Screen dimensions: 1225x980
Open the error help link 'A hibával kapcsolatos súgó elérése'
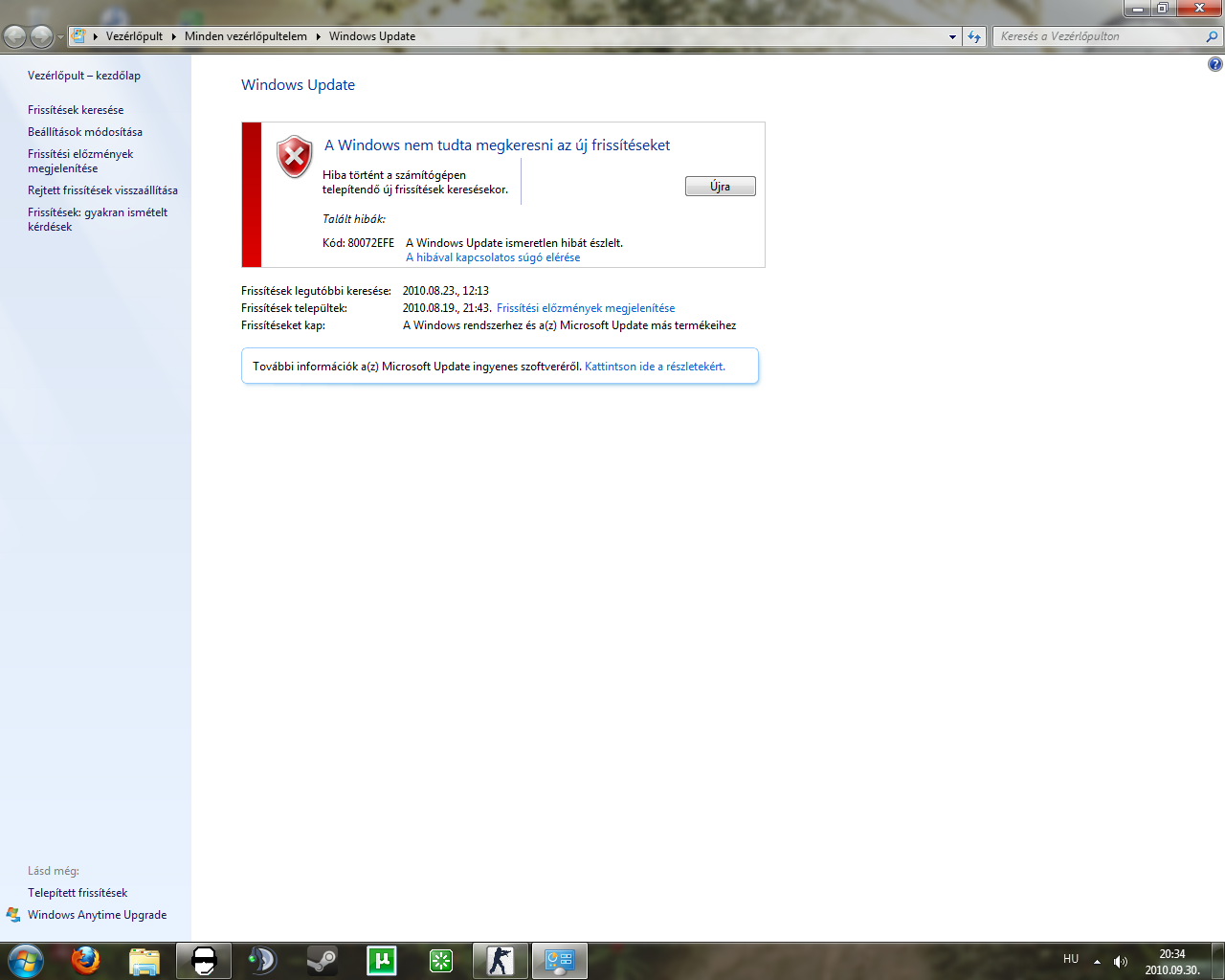(x=493, y=257)
